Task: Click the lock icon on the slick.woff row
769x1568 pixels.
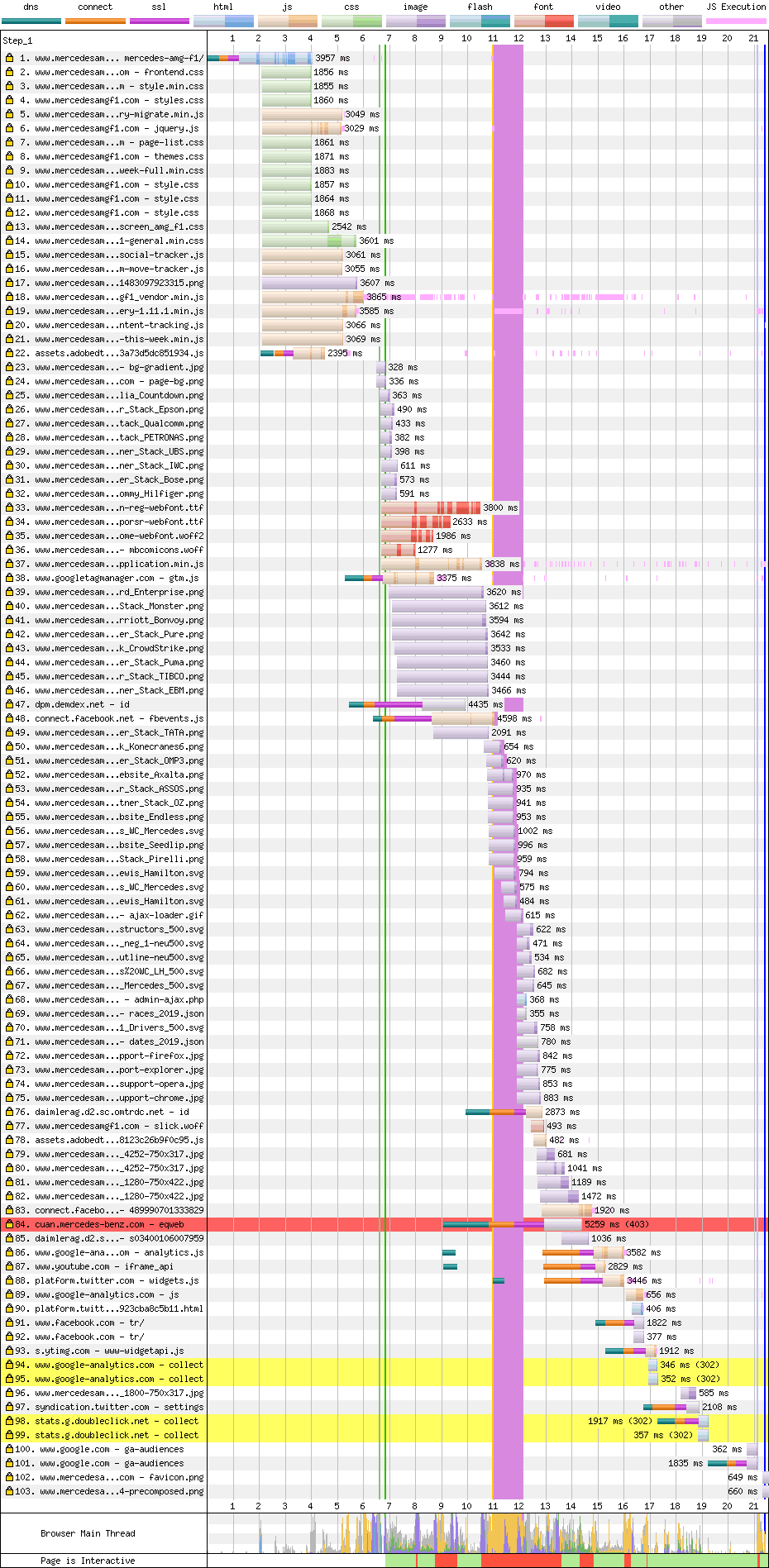Action: coord(10,1126)
